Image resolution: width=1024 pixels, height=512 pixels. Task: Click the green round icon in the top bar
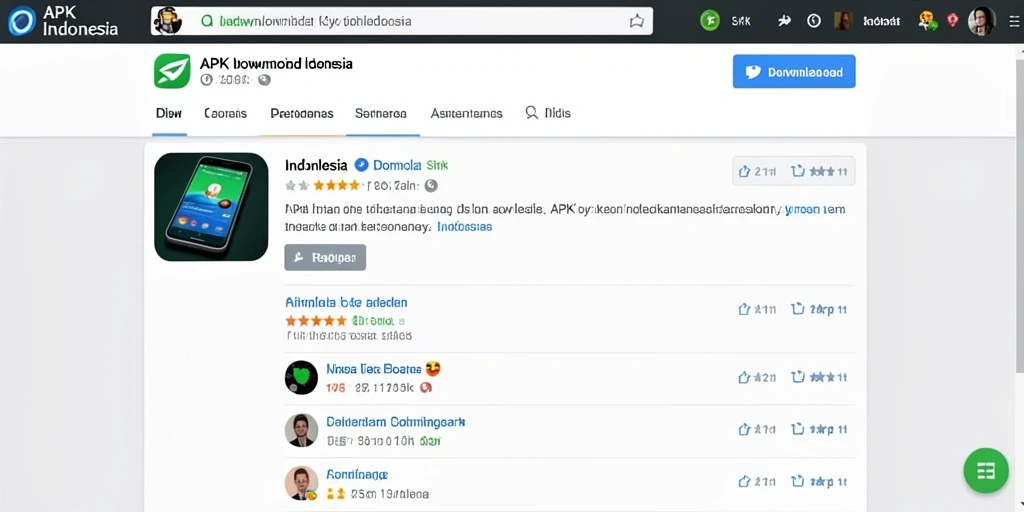coord(709,21)
